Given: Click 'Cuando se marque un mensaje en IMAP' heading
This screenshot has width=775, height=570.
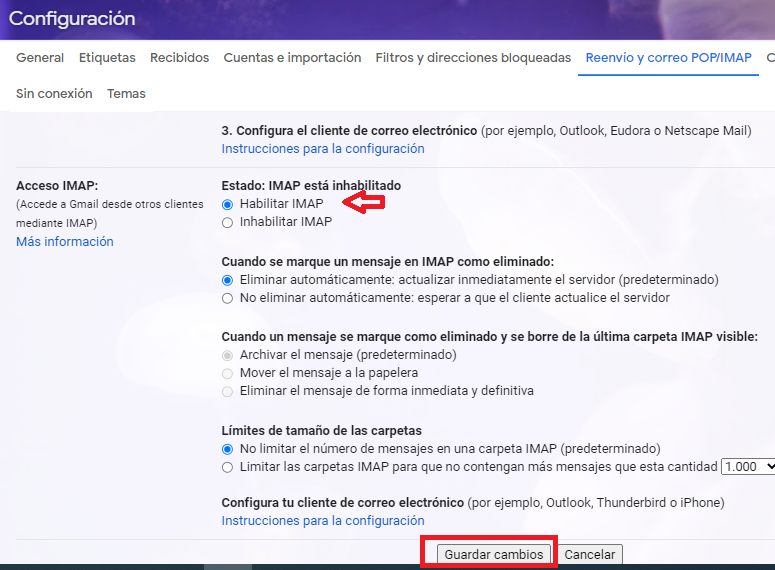Looking at the screenshot, I should (x=388, y=262).
